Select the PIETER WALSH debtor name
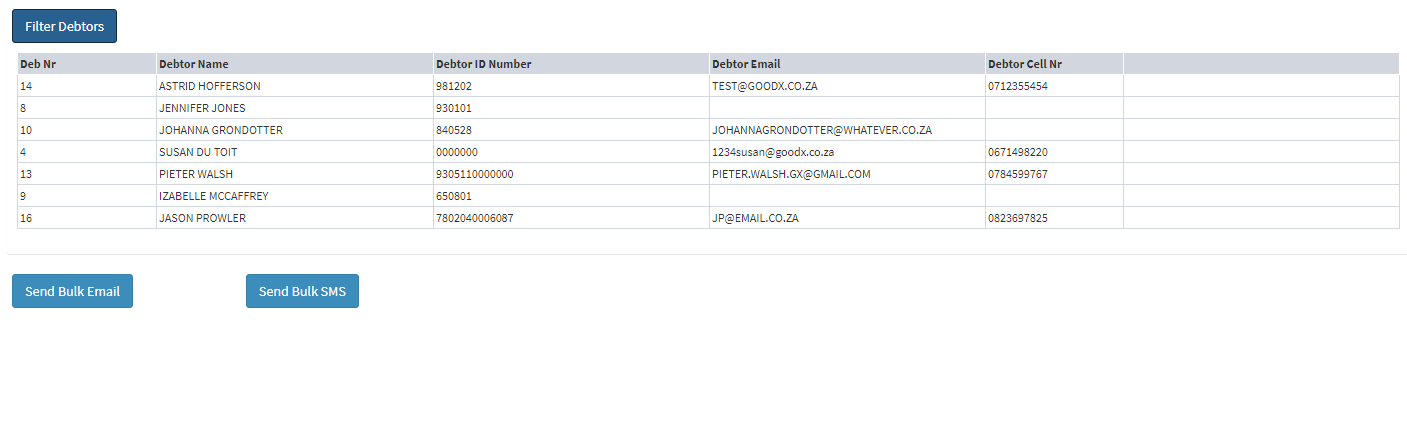The height and width of the screenshot is (421, 1407). click(x=196, y=174)
